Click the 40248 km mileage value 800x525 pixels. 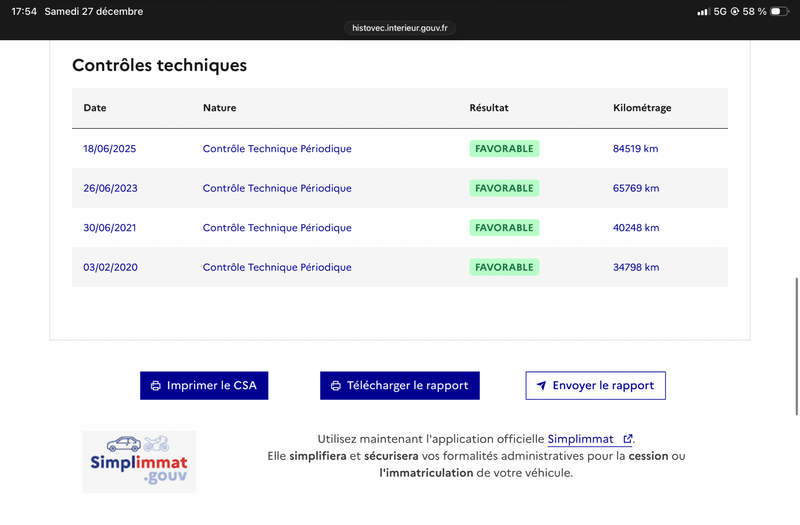[x=636, y=228]
